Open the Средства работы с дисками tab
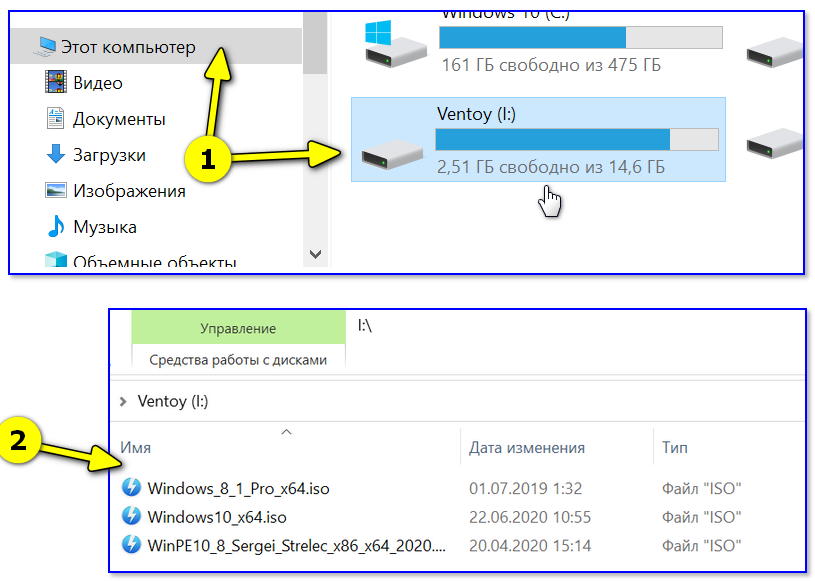The width and height of the screenshot is (815, 581). pos(238,360)
